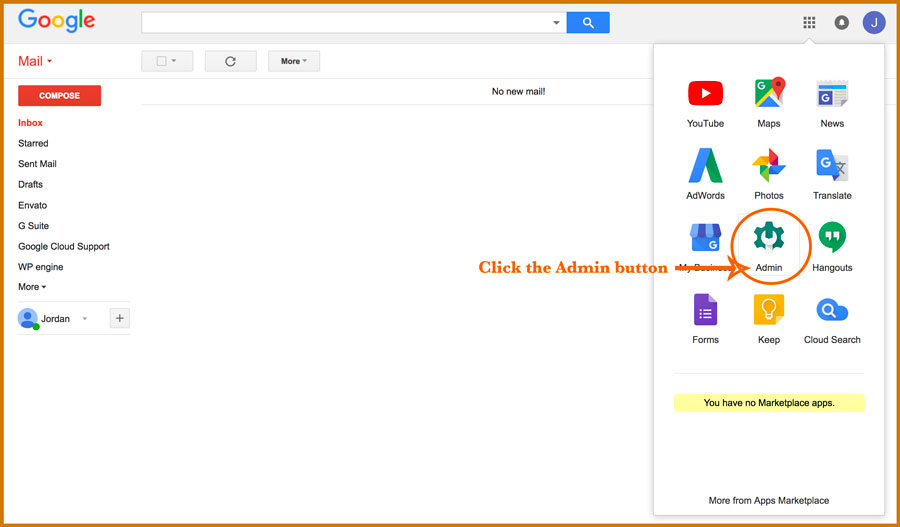Viewport: 900px width, 527px height.
Task: Click the Admin gear icon
Action: (769, 237)
